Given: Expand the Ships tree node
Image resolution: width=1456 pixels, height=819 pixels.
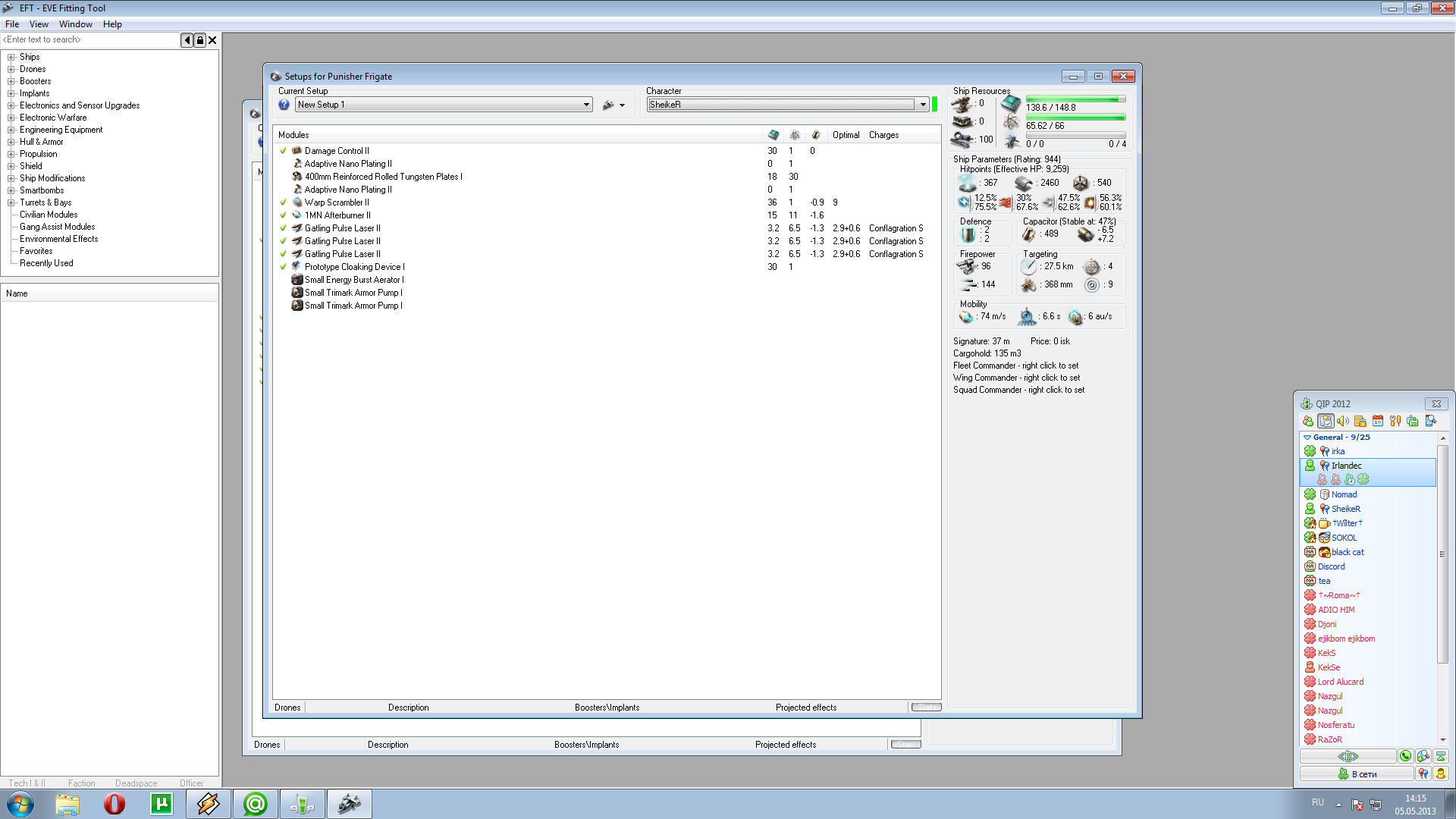Looking at the screenshot, I should click(x=11, y=57).
